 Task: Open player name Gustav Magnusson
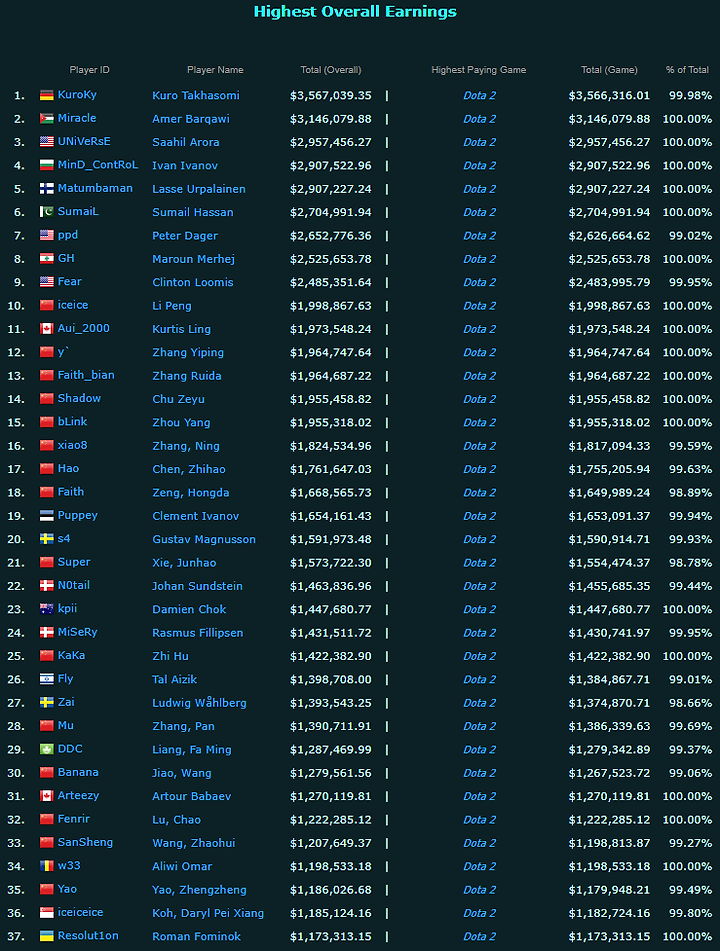coord(204,539)
